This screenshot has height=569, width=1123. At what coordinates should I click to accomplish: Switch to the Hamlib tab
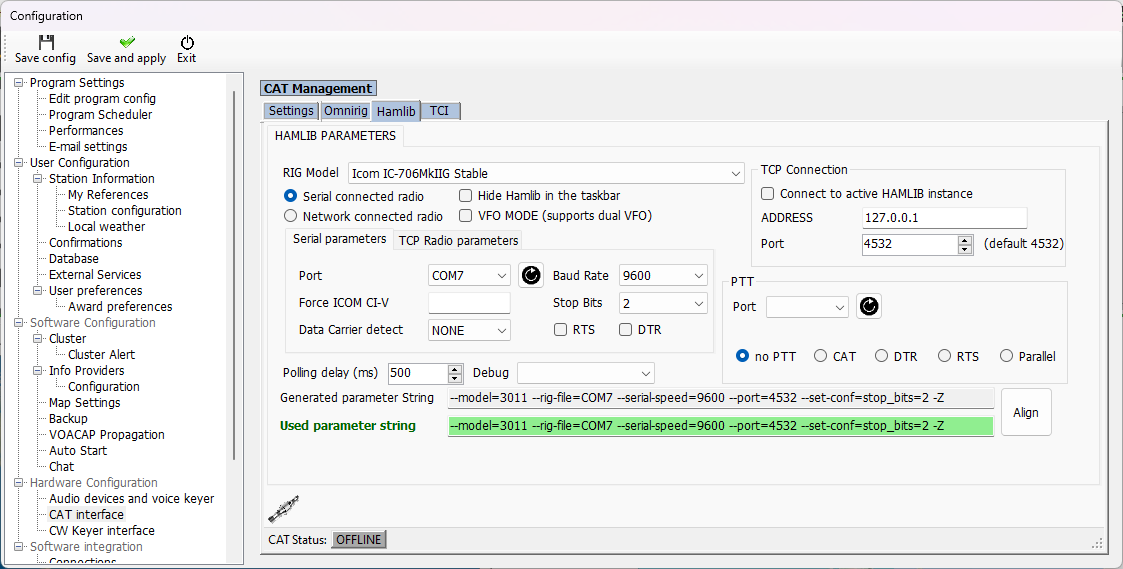pos(396,110)
